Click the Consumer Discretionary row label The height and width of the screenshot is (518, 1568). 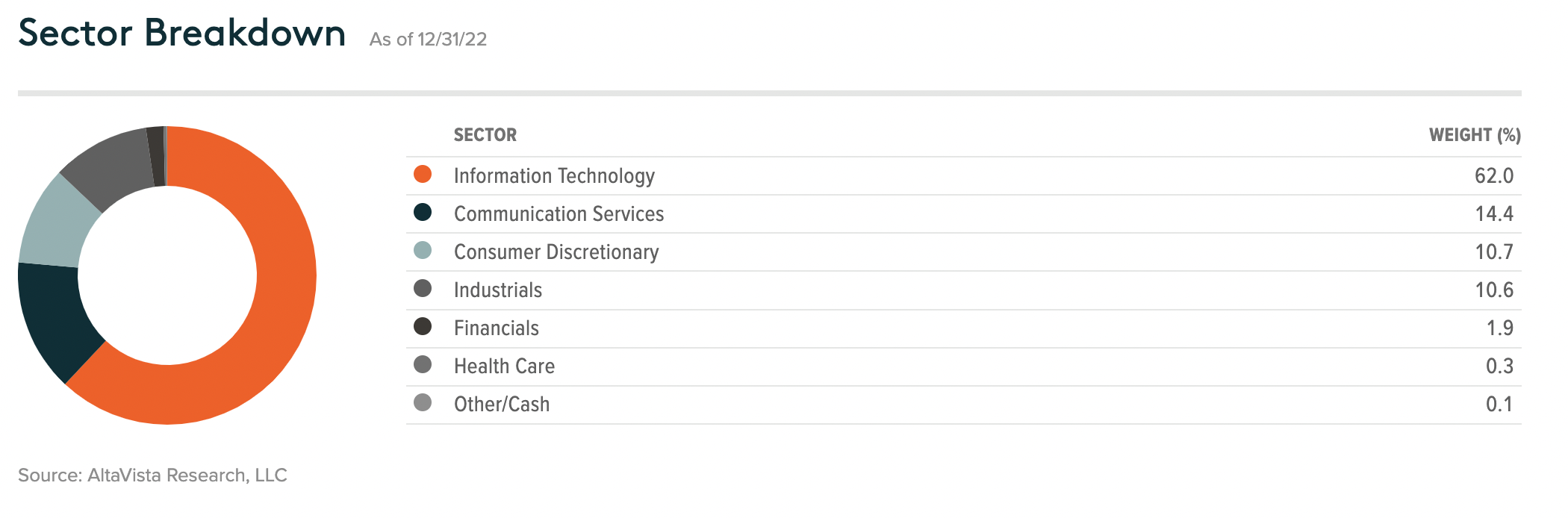click(556, 252)
